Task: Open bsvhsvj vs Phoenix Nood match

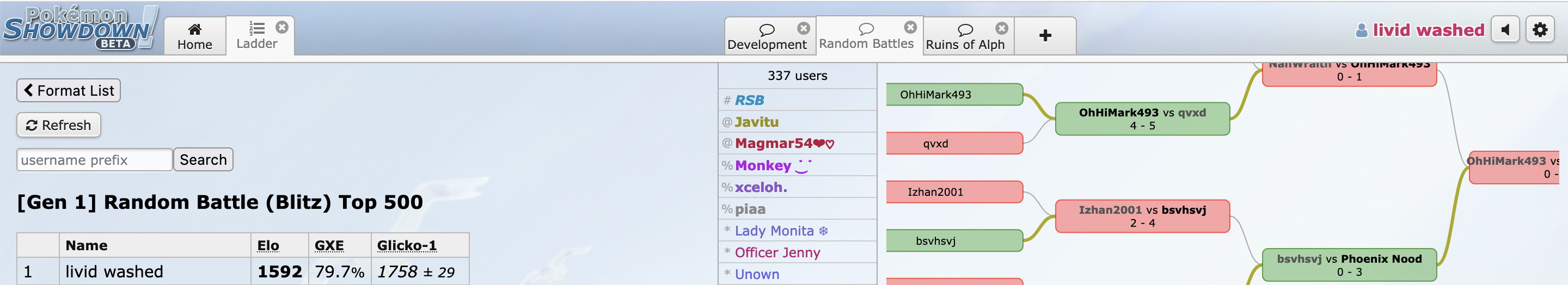Action: (x=1350, y=265)
